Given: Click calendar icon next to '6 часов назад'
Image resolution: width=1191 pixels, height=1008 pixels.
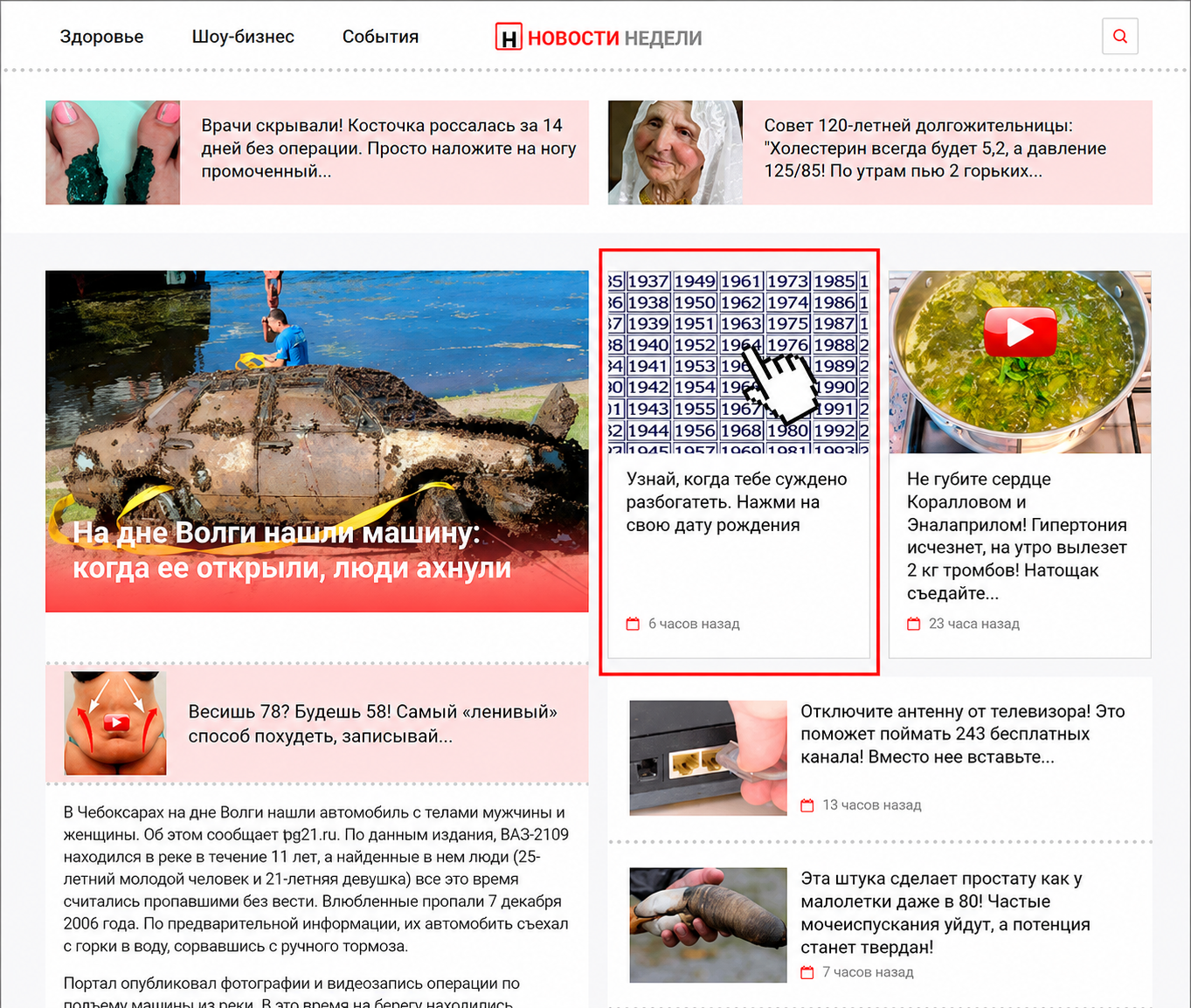Looking at the screenshot, I should tap(634, 624).
